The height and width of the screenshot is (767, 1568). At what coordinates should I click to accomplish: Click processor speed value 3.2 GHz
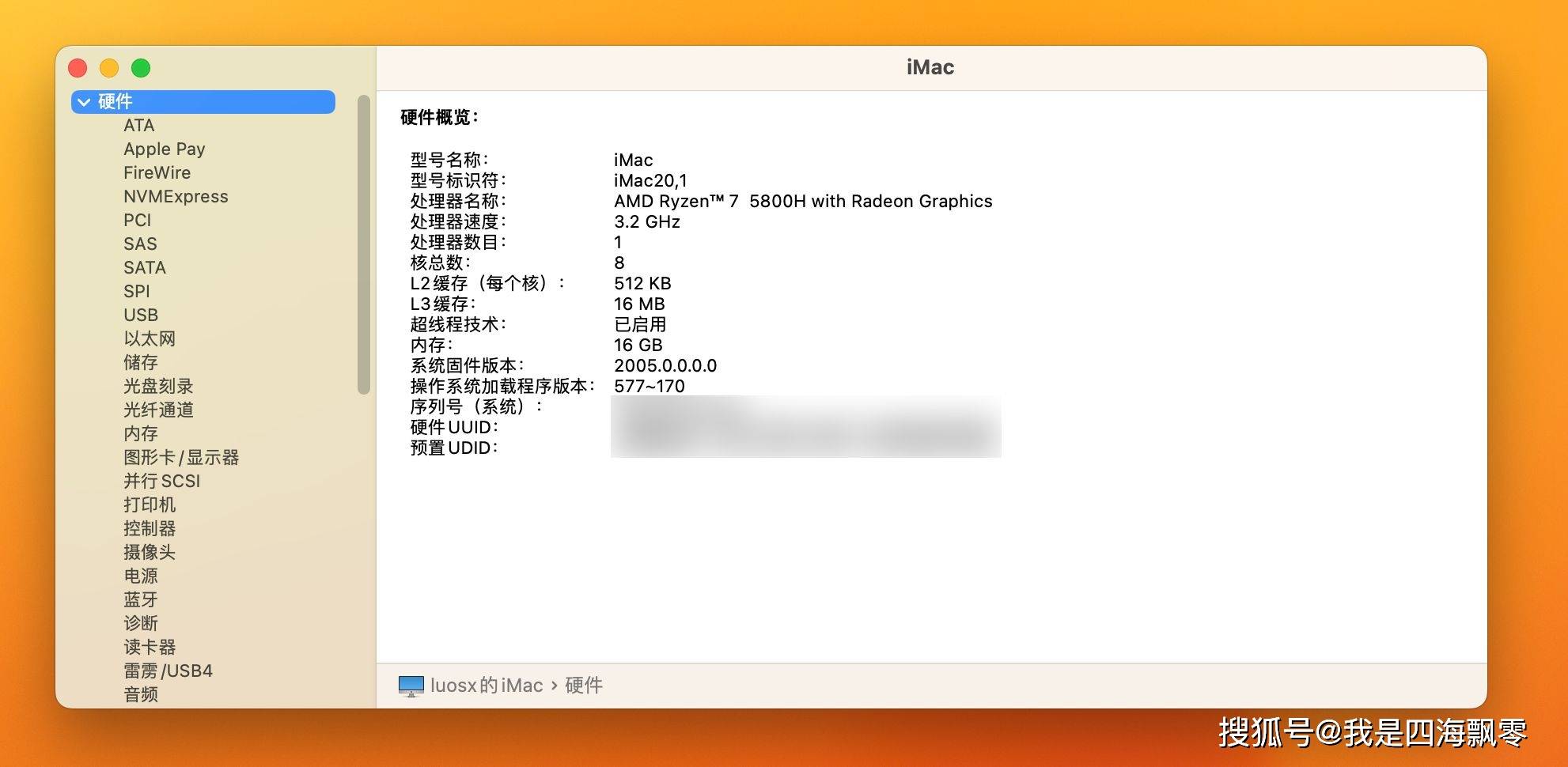point(647,222)
